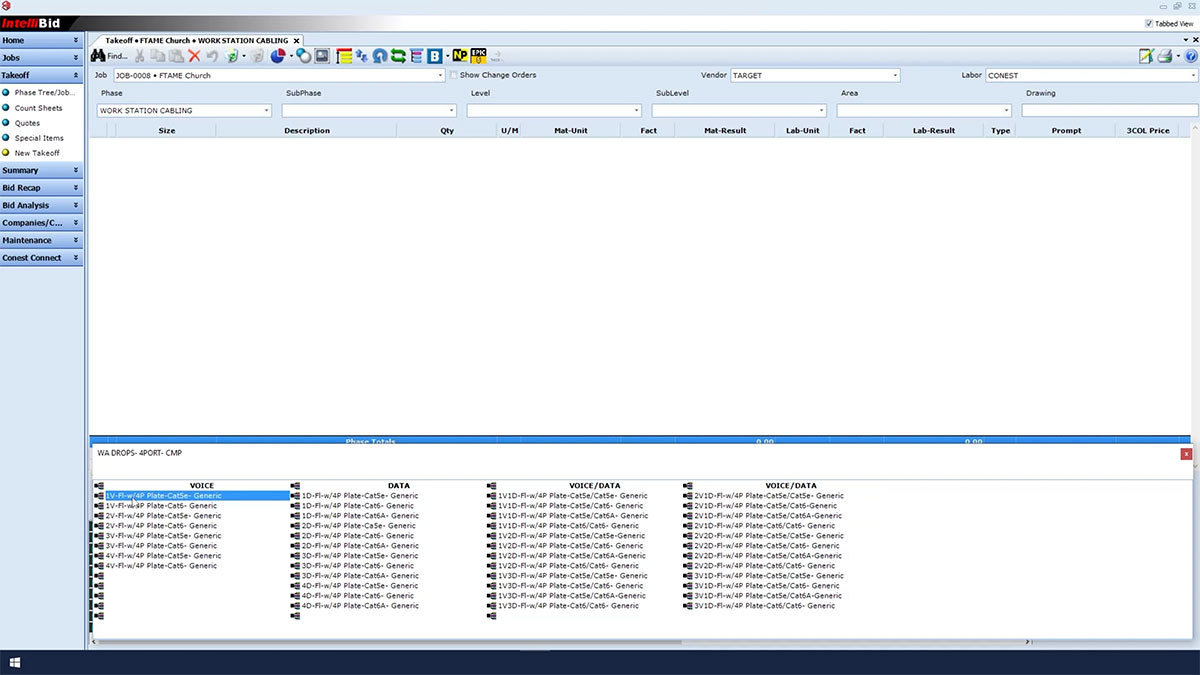1200x675 pixels.
Task: Click the green swap arrows icon
Action: coord(398,57)
